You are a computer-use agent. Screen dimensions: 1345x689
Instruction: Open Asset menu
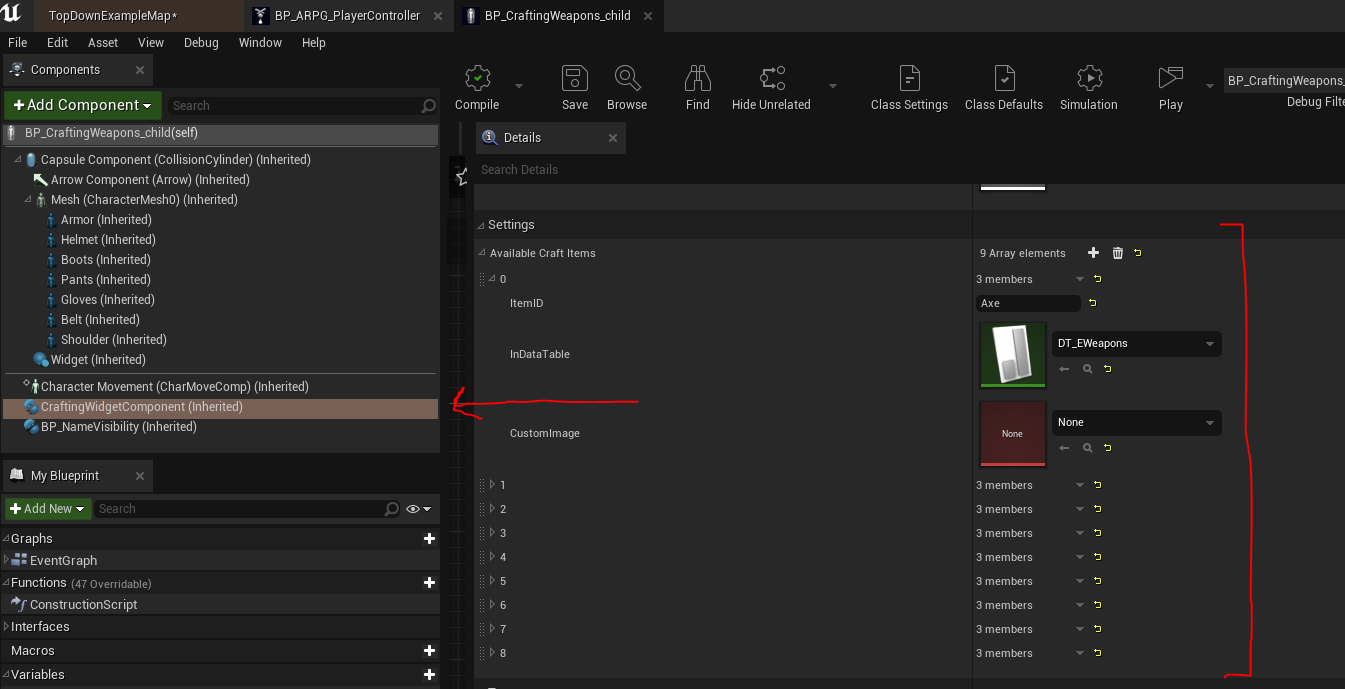(x=103, y=42)
